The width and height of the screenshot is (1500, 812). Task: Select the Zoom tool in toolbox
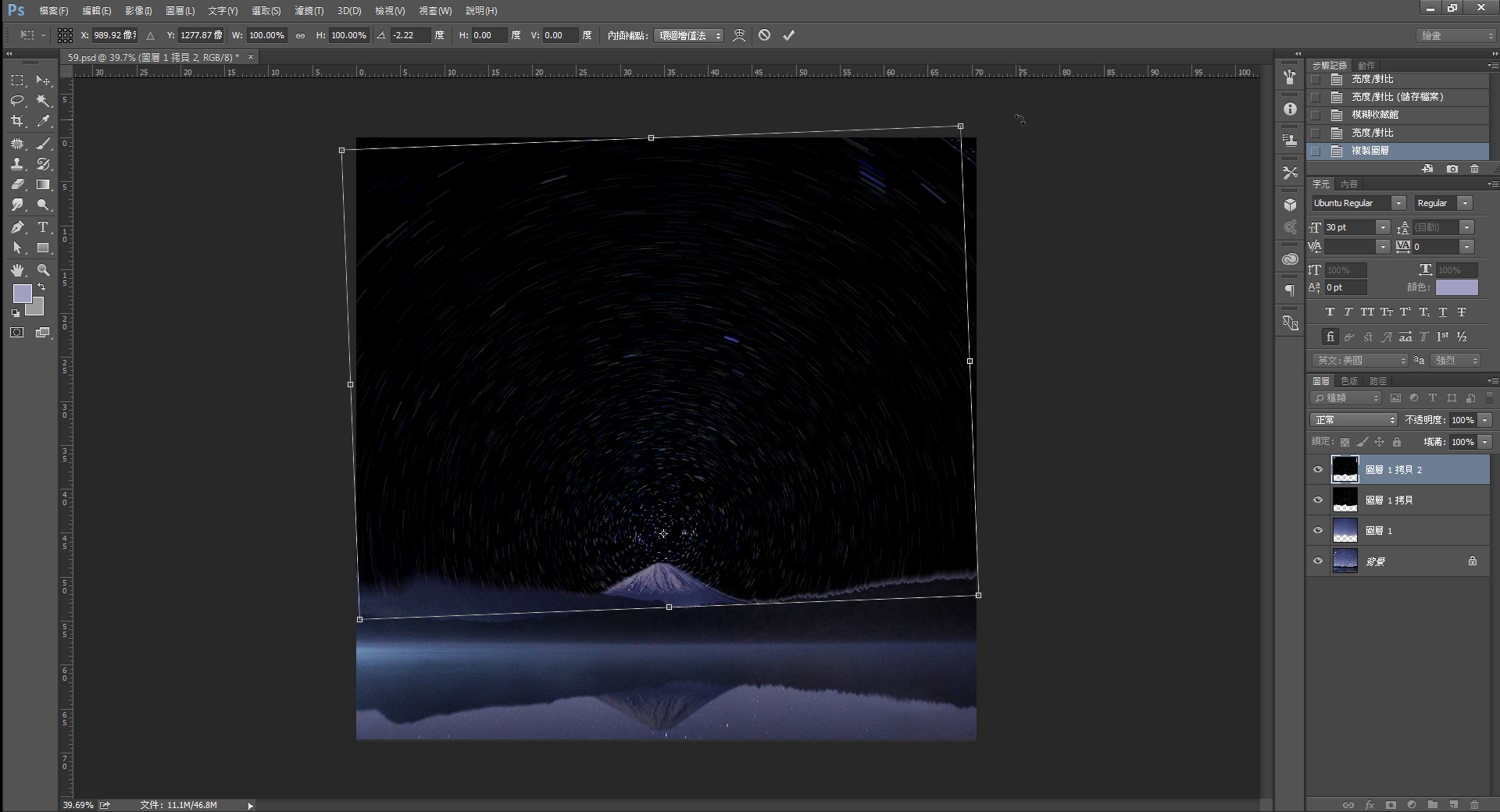pos(44,270)
